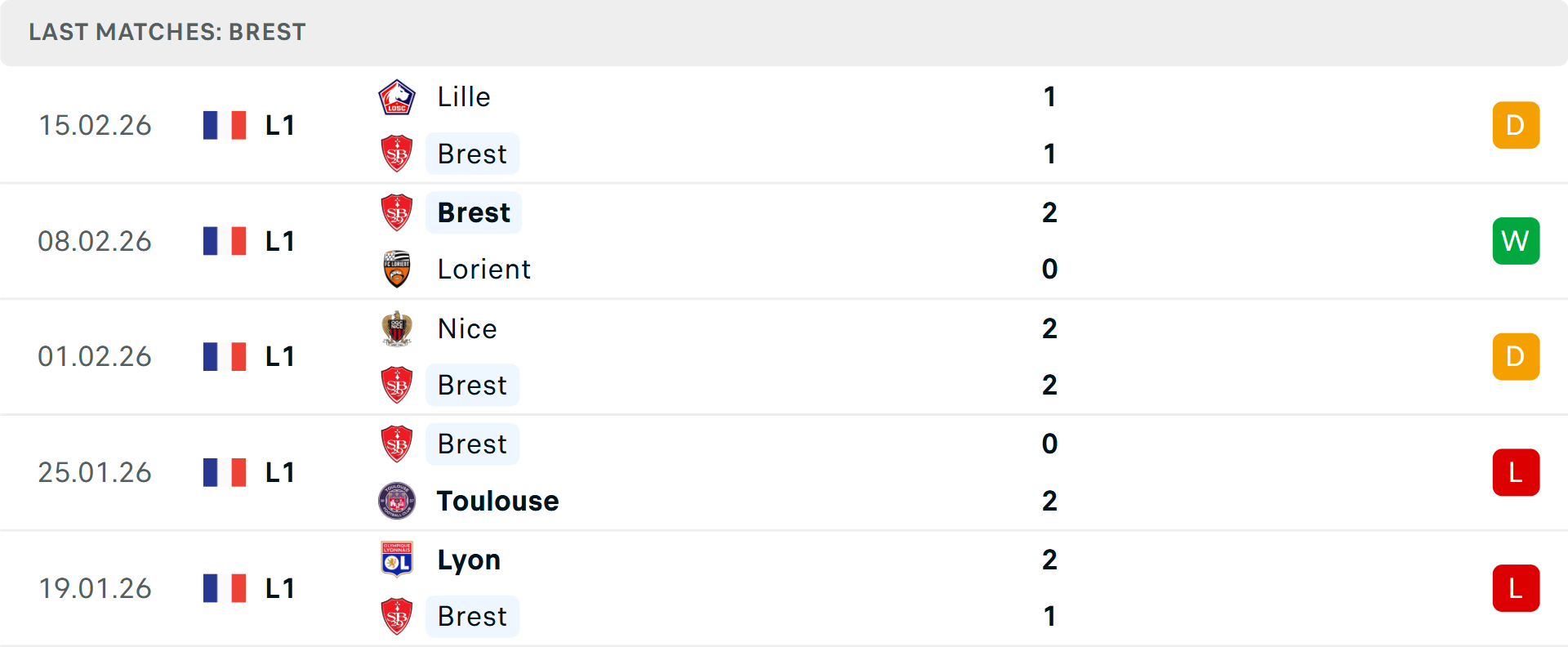
Task: Select Lyon team name
Action: tap(469, 560)
